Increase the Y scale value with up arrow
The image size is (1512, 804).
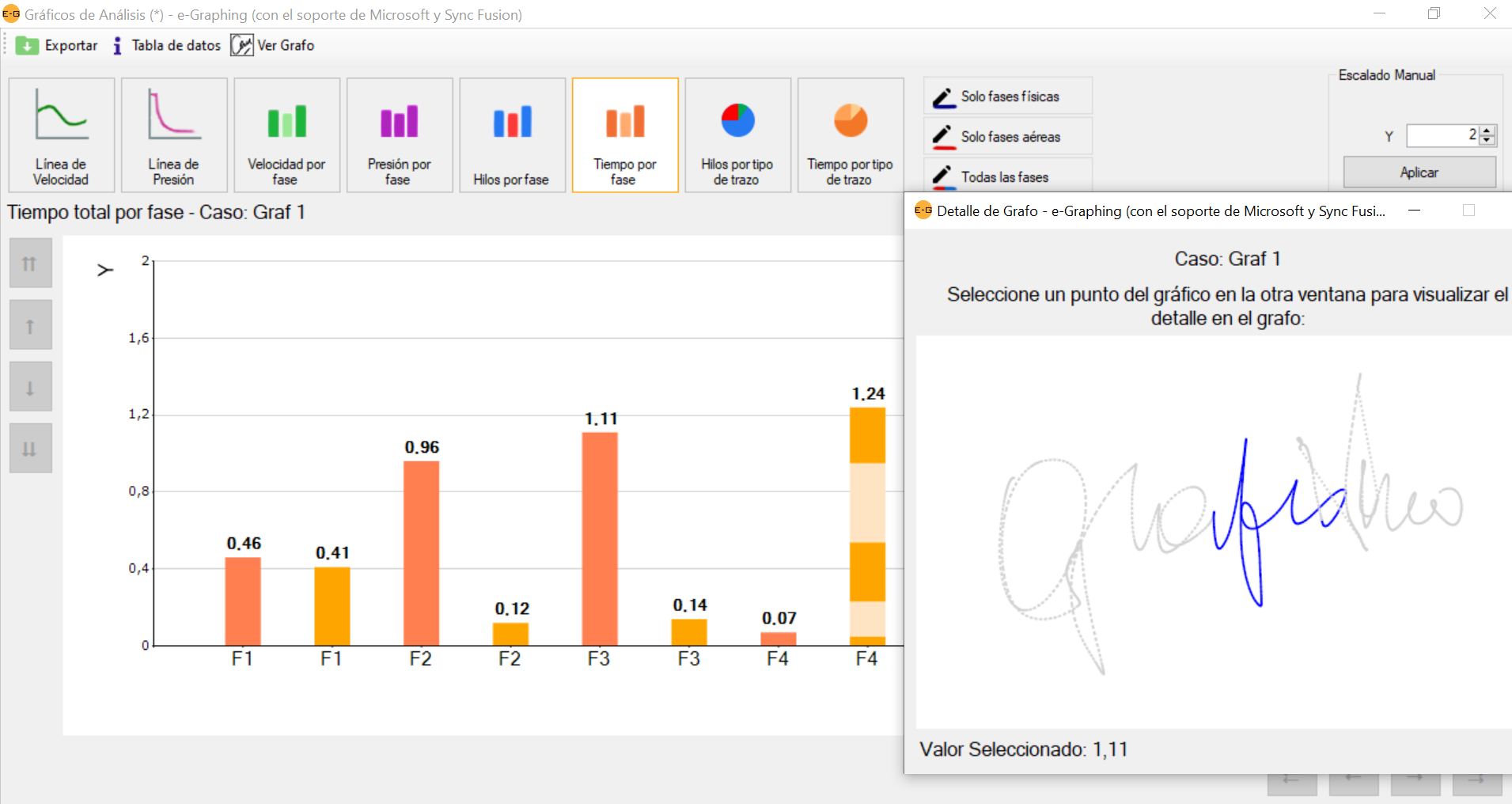[x=1487, y=131]
